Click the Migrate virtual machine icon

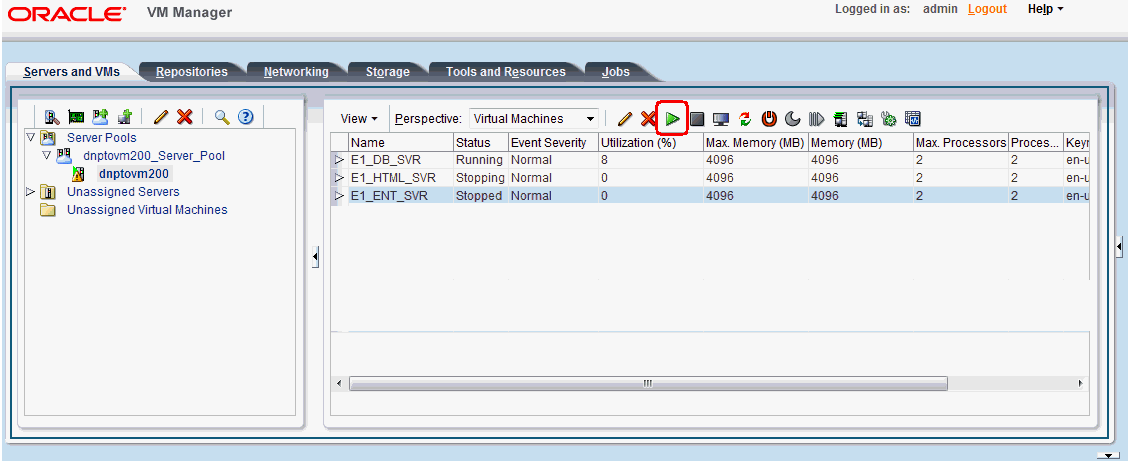(x=840, y=119)
